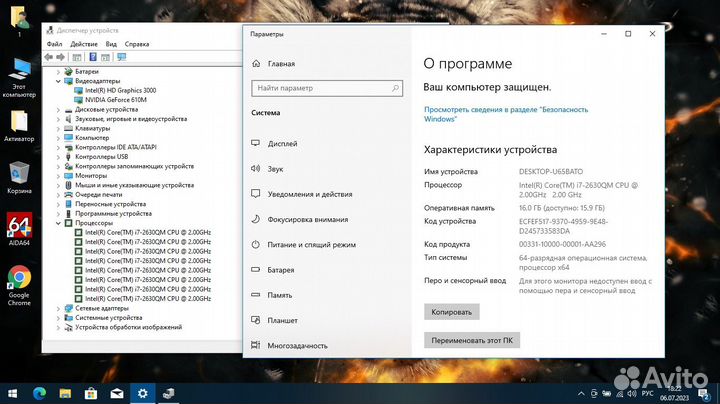The image size is (720, 404).
Task: Select Переносные устройства tree item
Action: (111, 204)
